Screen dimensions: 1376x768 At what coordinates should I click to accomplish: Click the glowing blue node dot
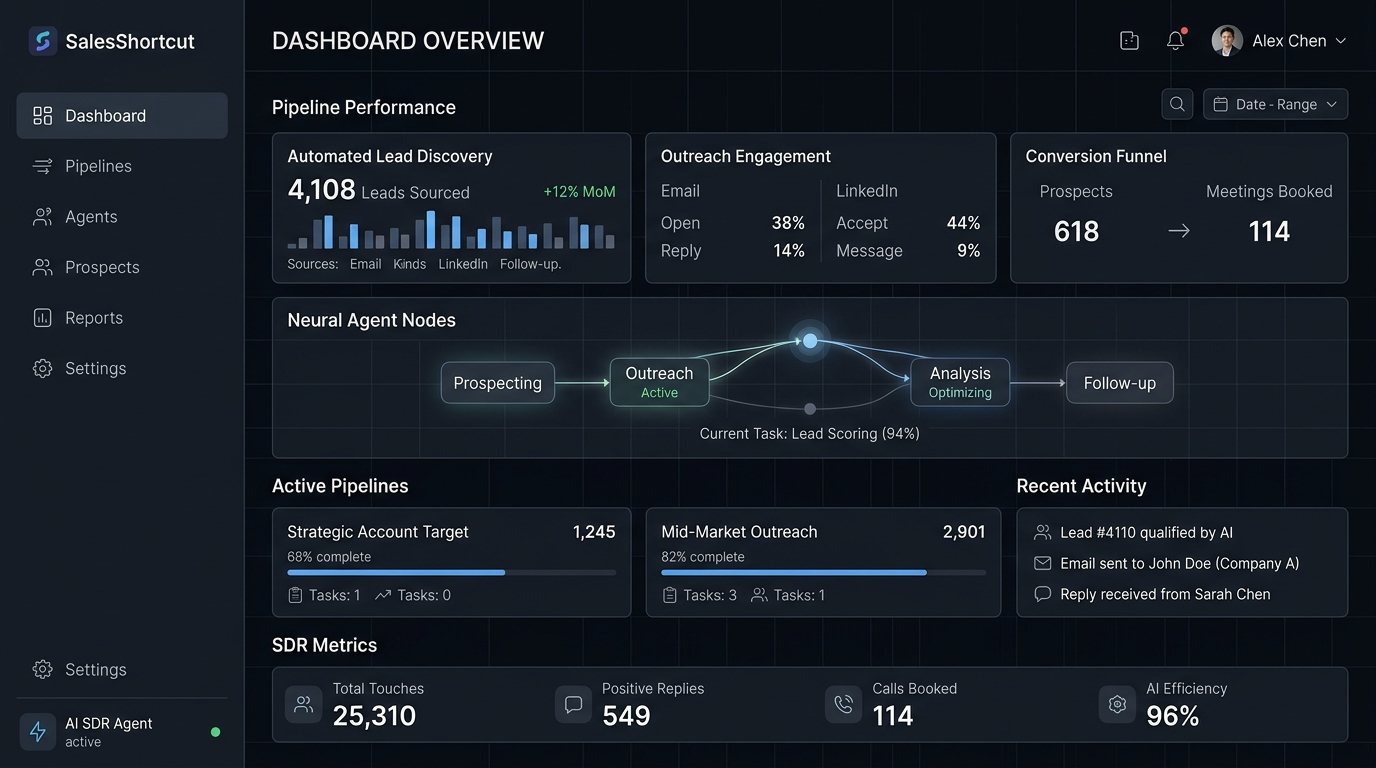coord(810,341)
